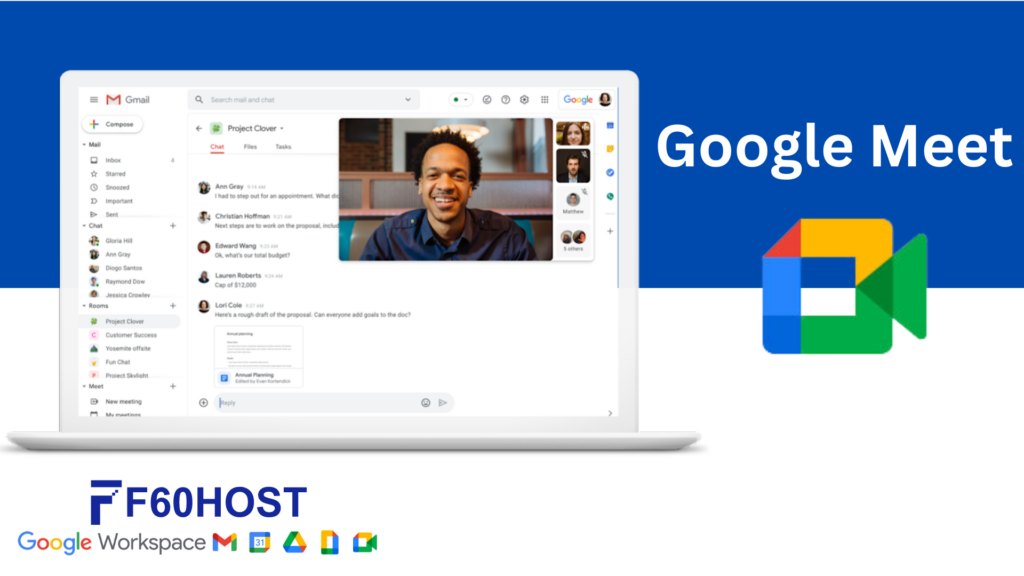Viewport: 1024px width, 576px height.
Task: Switch to the Tasks tab
Action: 282,146
